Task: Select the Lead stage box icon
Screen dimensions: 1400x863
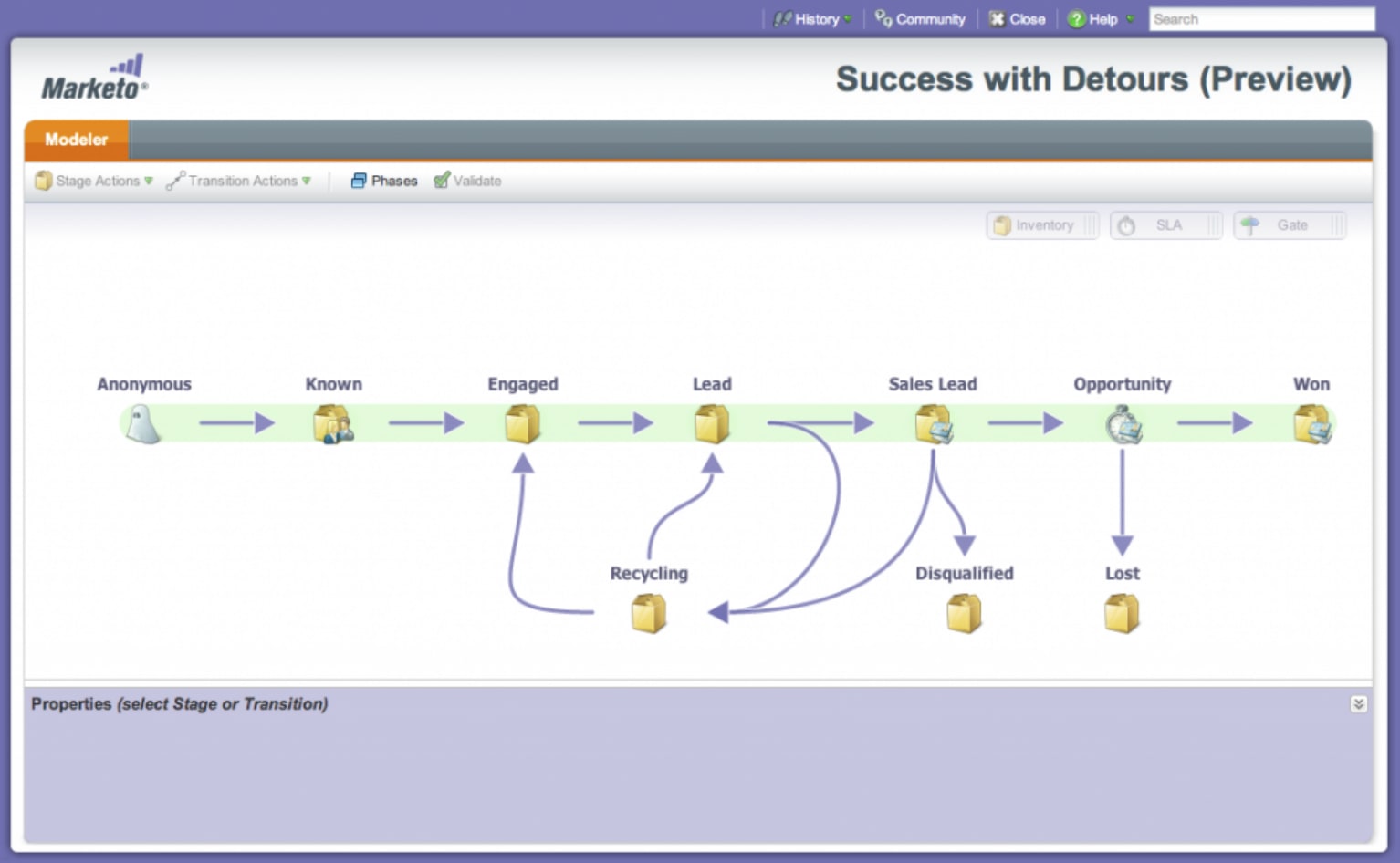Action: (x=712, y=424)
